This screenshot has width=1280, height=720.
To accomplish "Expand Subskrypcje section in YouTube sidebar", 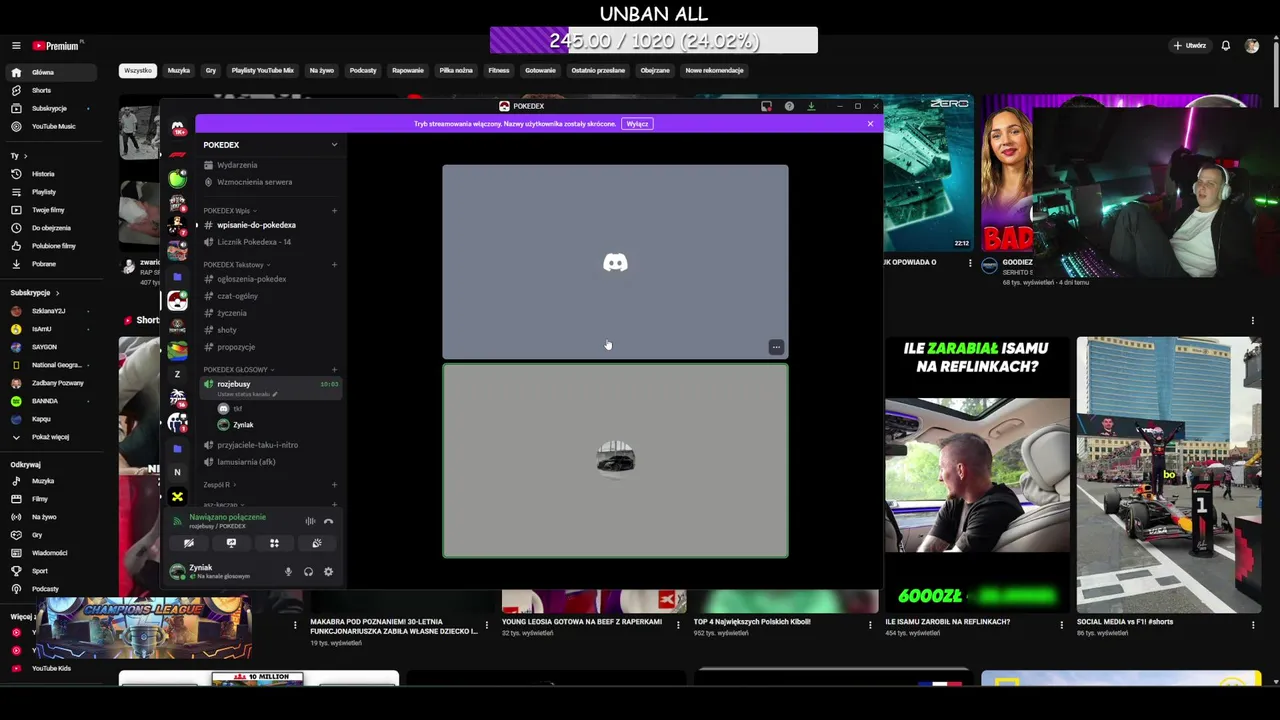I will [x=35, y=293].
